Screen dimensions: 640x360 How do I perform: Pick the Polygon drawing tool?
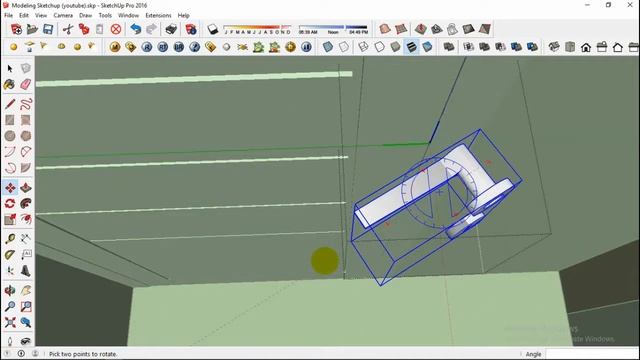25,136
